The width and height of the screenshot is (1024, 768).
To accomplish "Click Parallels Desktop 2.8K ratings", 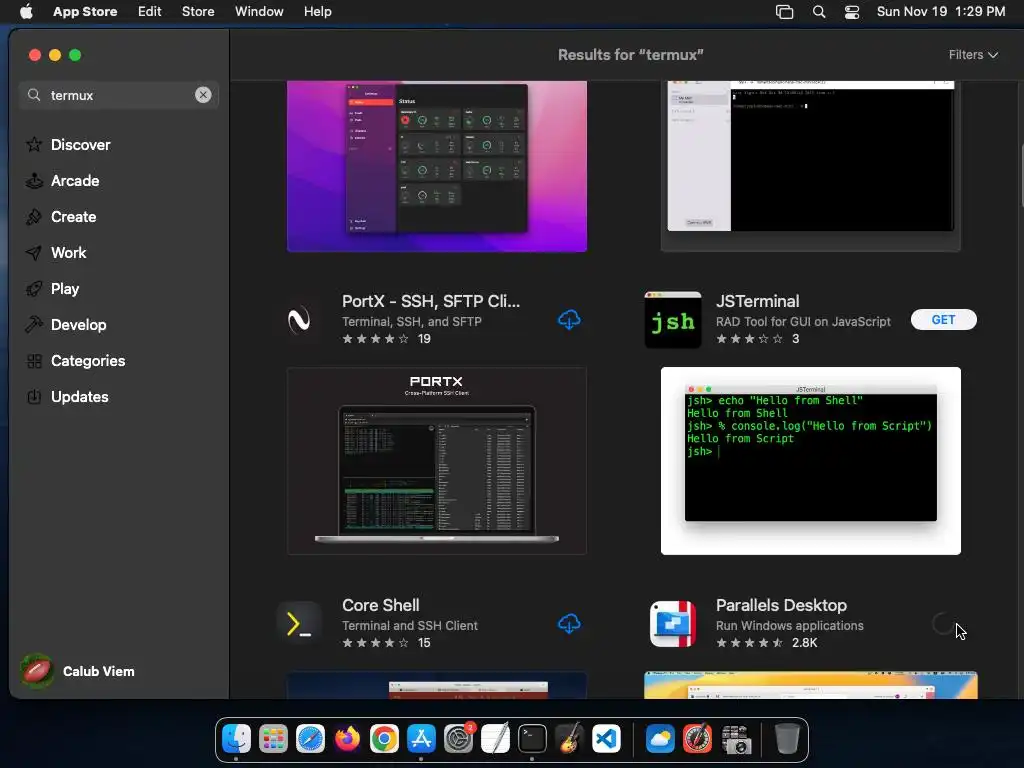I will click(x=766, y=643).
